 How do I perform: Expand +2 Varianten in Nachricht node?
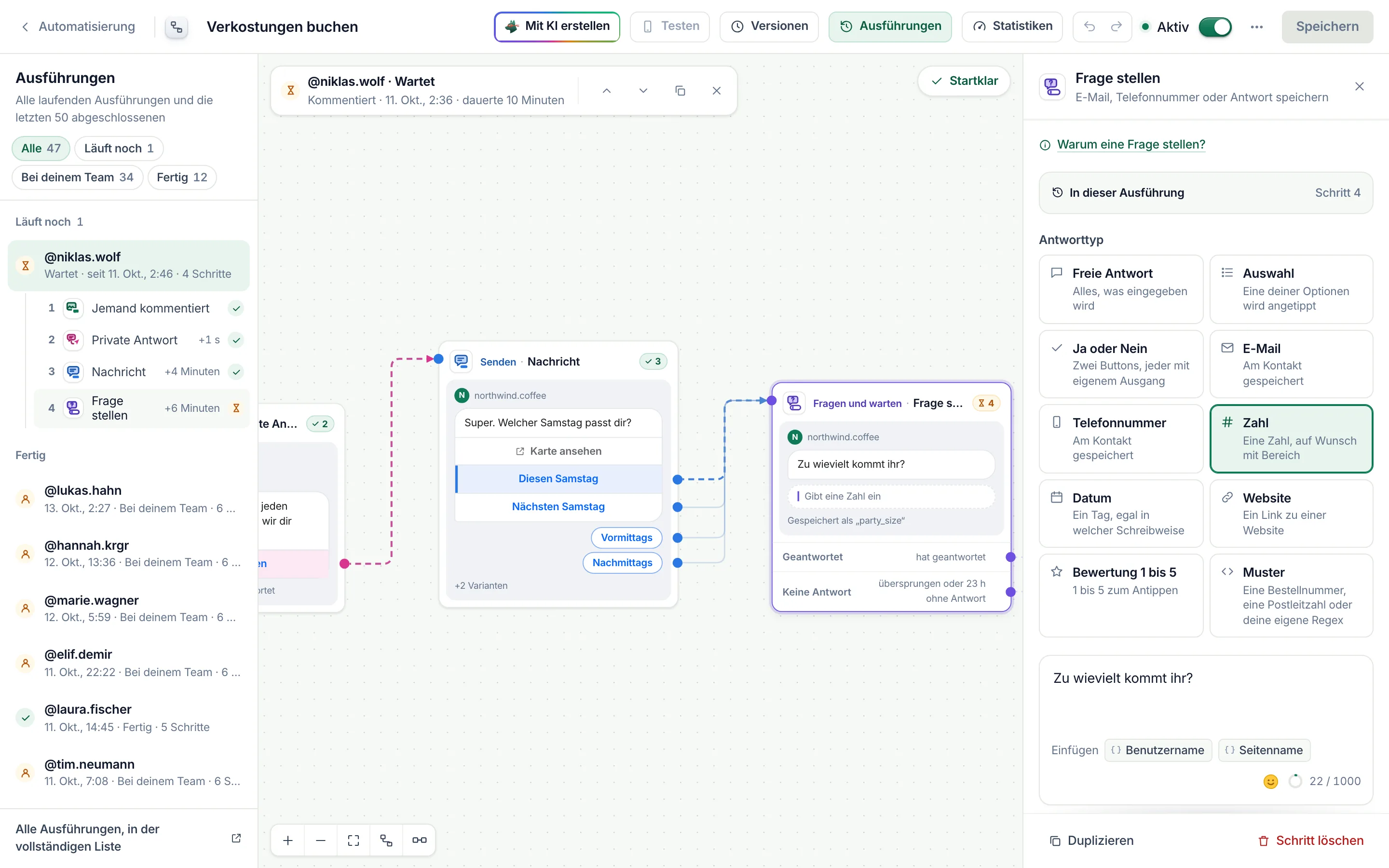[x=481, y=585]
